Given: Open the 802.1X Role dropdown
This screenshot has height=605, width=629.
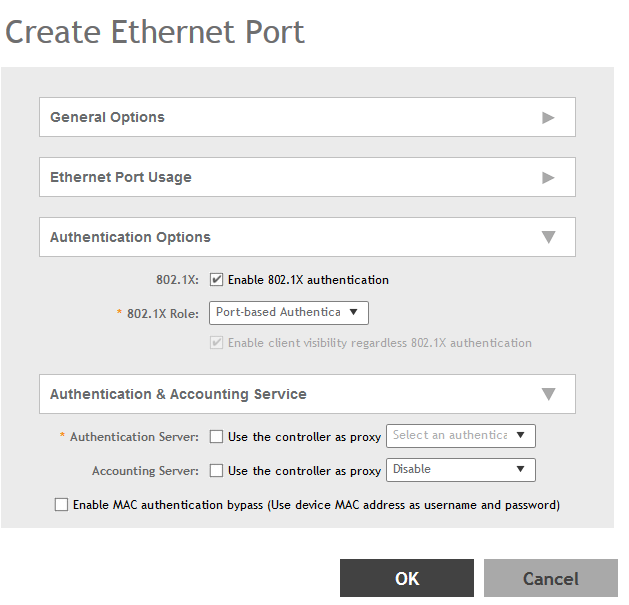Looking at the screenshot, I should [289, 312].
